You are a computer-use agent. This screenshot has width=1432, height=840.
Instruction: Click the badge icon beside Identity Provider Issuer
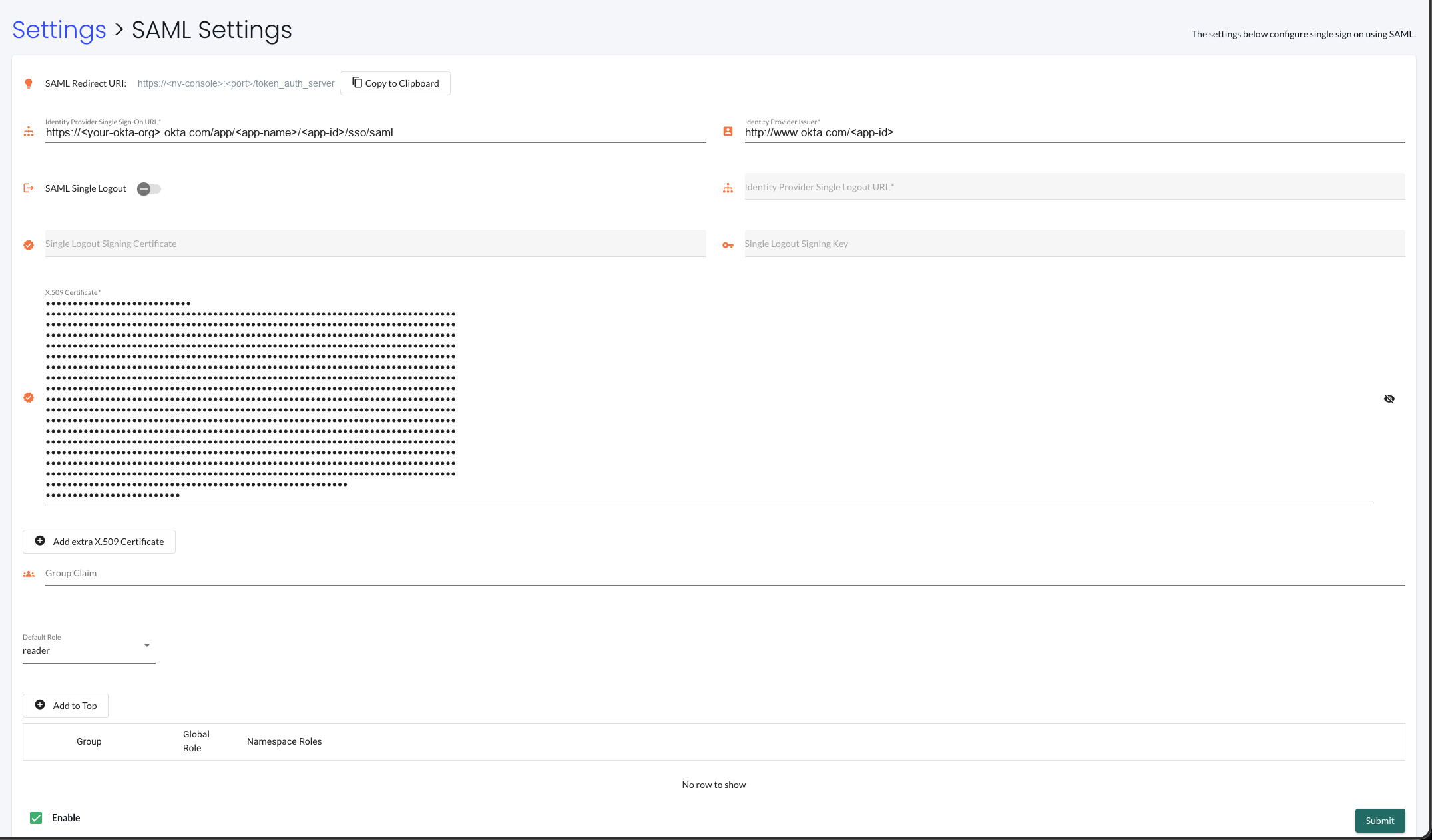point(728,132)
